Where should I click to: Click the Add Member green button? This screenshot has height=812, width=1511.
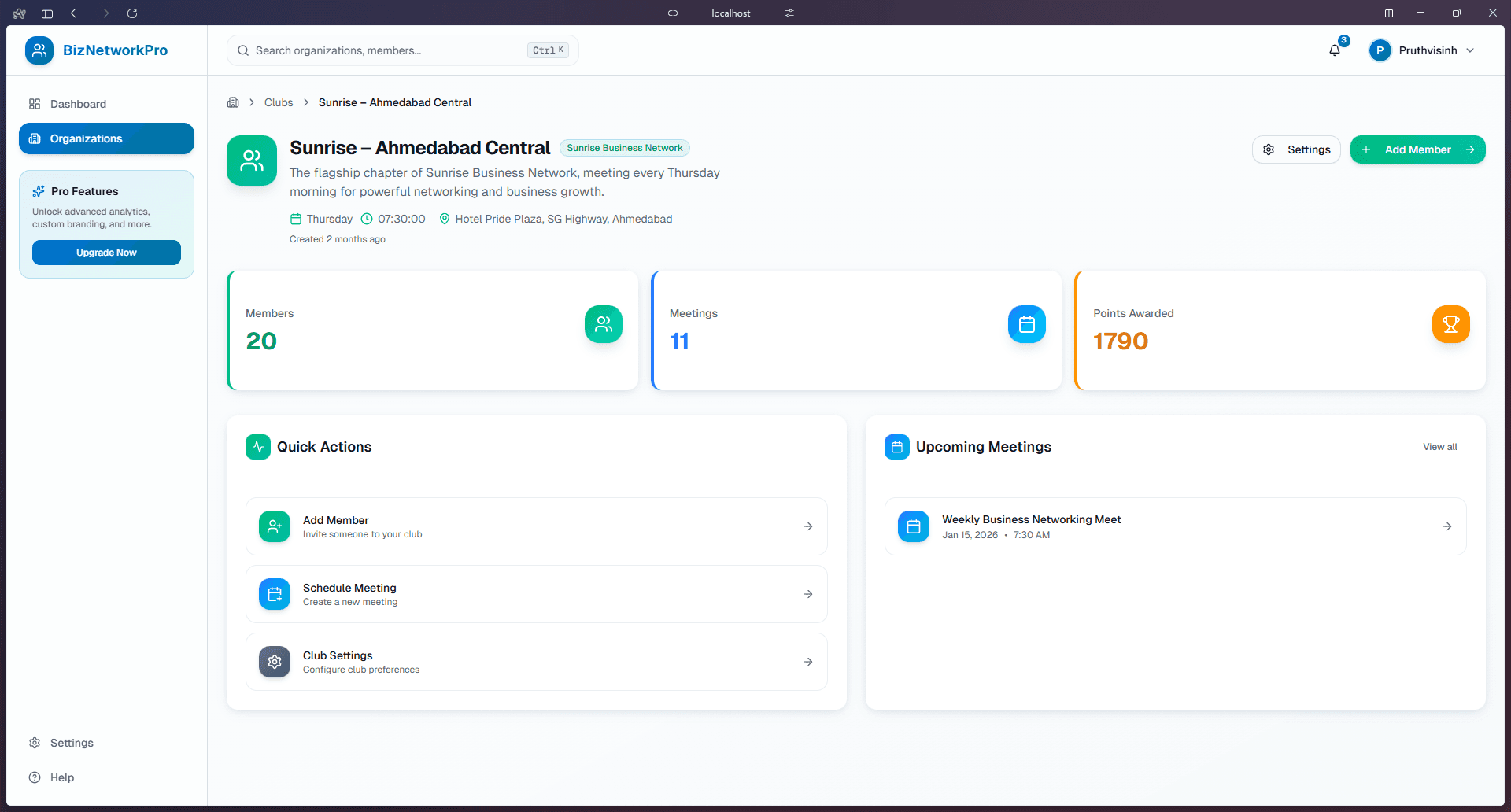(x=1417, y=149)
